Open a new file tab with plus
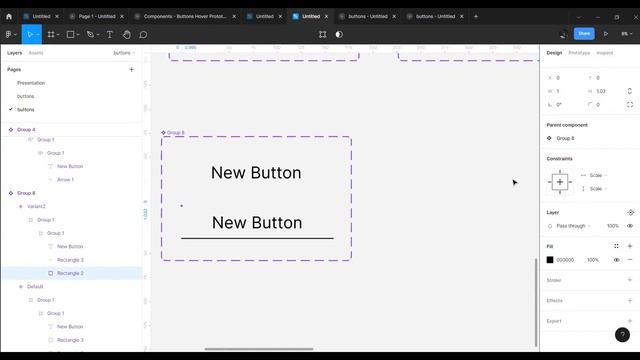640x360 pixels. [476, 16]
